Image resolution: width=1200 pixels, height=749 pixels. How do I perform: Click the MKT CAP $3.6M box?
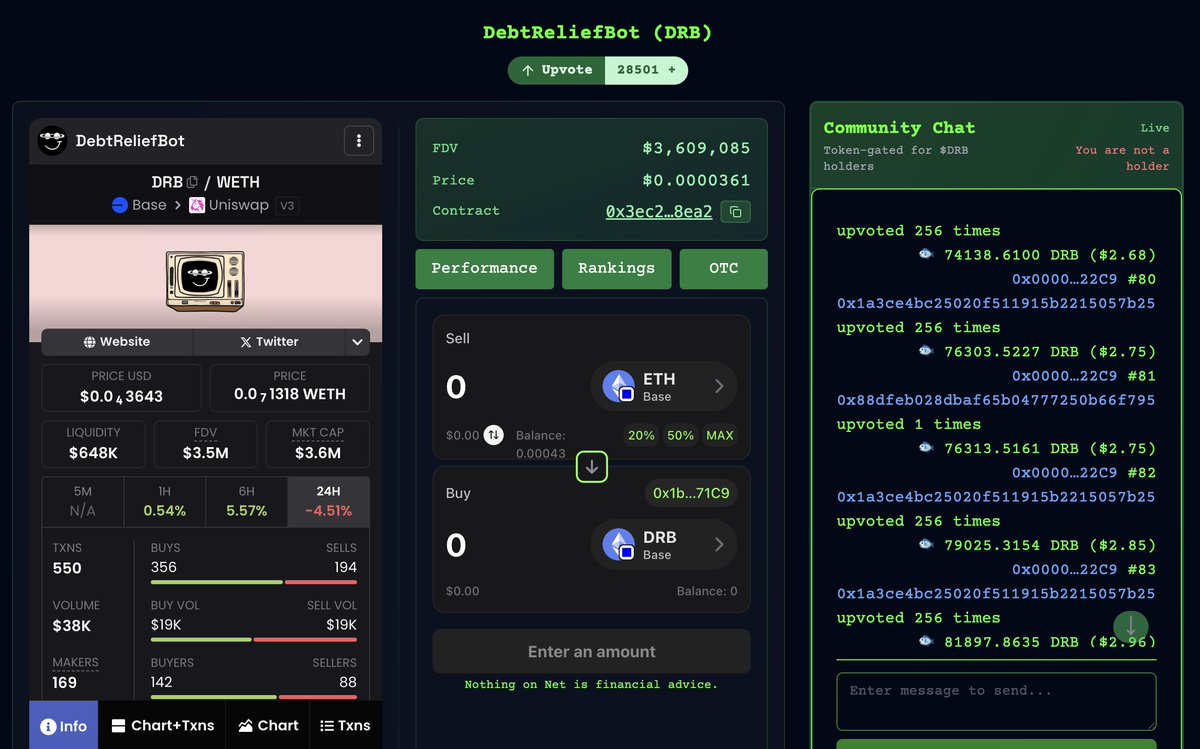(x=318, y=444)
